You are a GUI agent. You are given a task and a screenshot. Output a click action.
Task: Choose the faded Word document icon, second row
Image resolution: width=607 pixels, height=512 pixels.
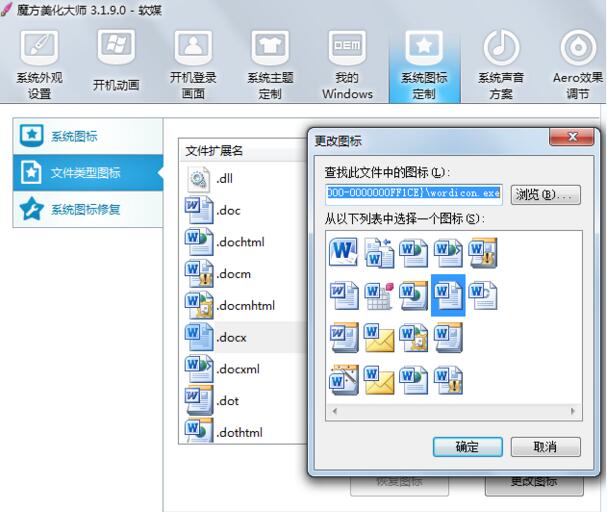coord(483,296)
